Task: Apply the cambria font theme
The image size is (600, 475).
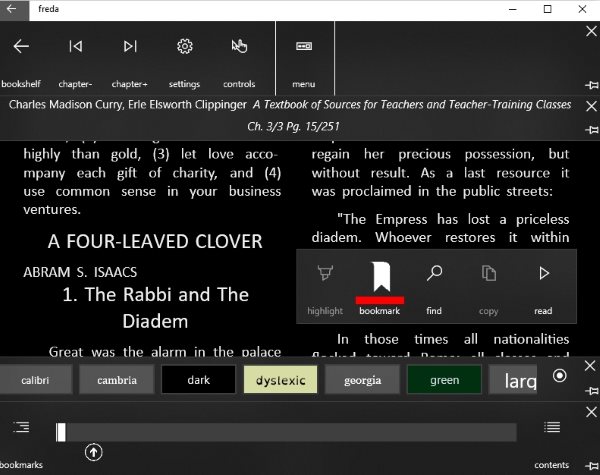Action: pyautogui.click(x=117, y=380)
